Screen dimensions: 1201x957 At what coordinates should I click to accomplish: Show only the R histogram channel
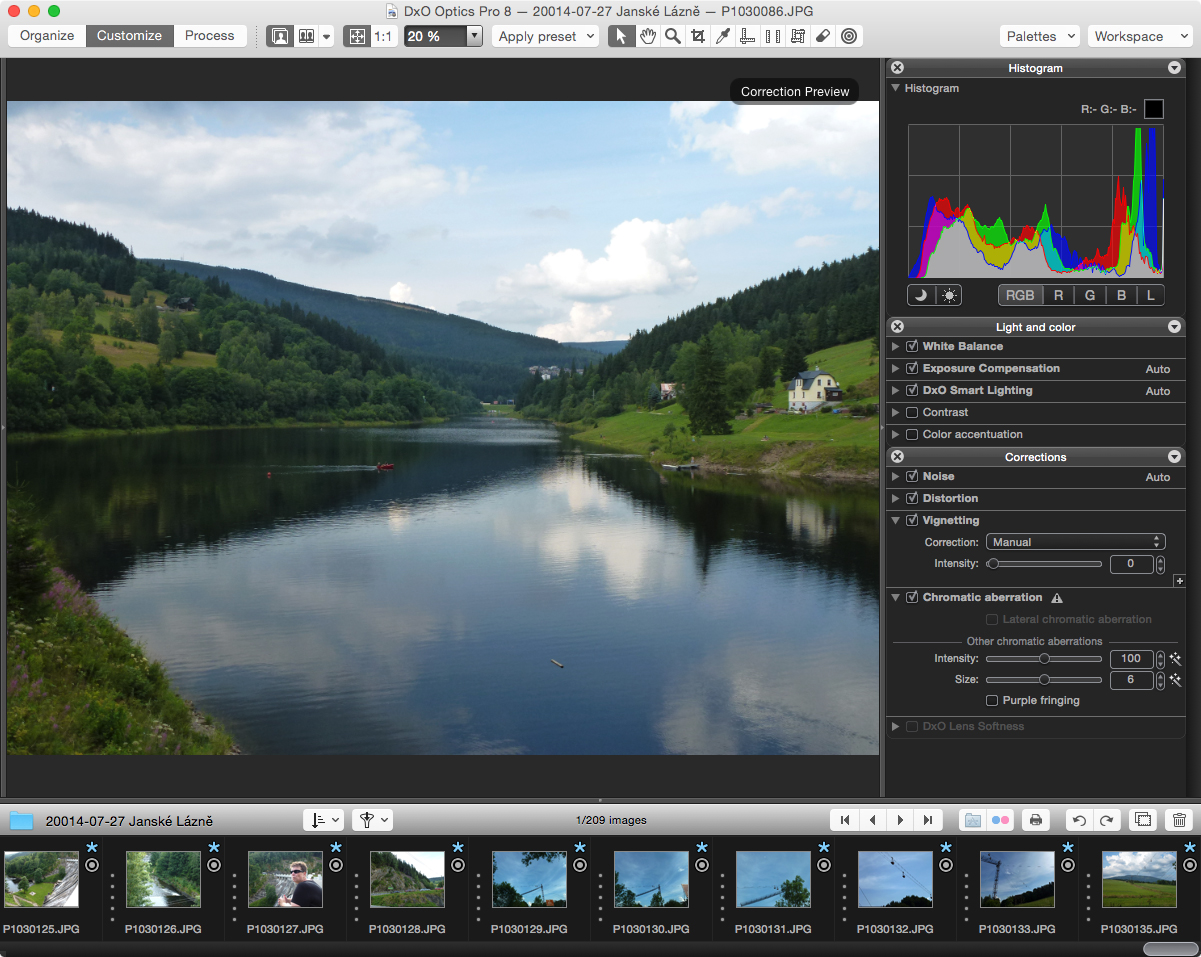click(1058, 295)
